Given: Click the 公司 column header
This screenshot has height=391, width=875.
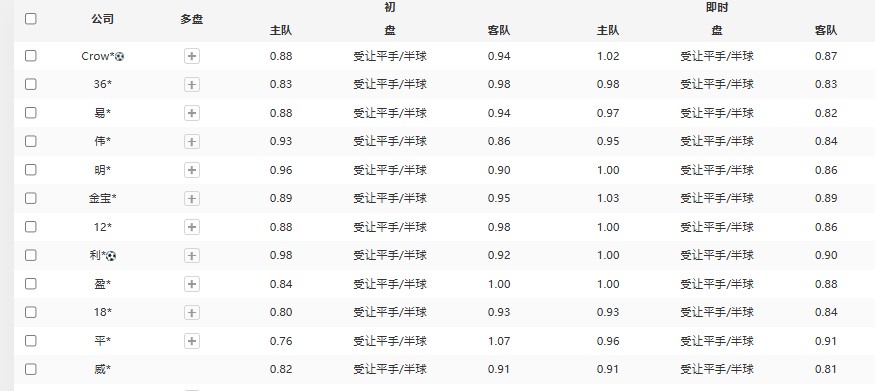Looking at the screenshot, I should pos(103,19).
